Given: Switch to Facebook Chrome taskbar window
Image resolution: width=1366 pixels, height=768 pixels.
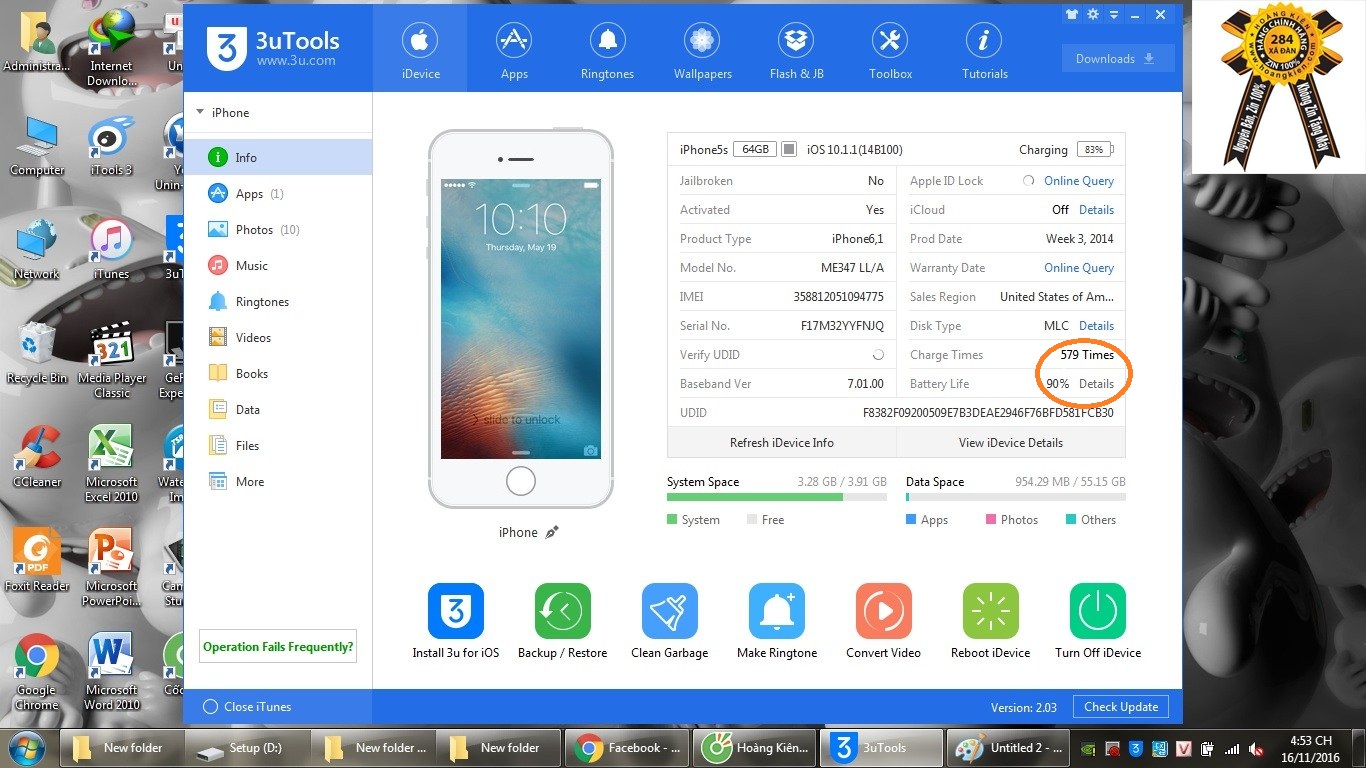Looking at the screenshot, I should (x=628, y=748).
